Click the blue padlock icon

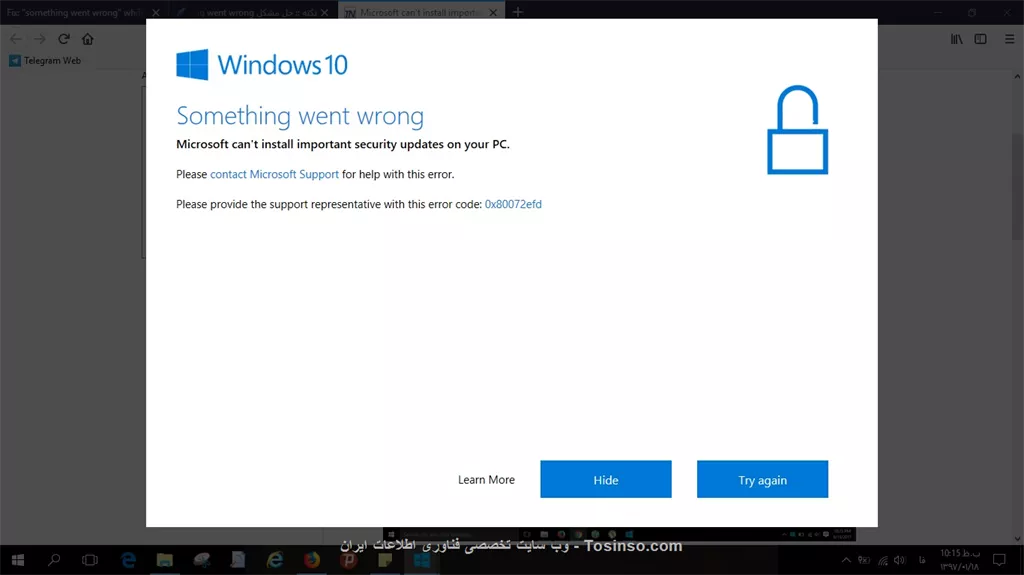(797, 130)
